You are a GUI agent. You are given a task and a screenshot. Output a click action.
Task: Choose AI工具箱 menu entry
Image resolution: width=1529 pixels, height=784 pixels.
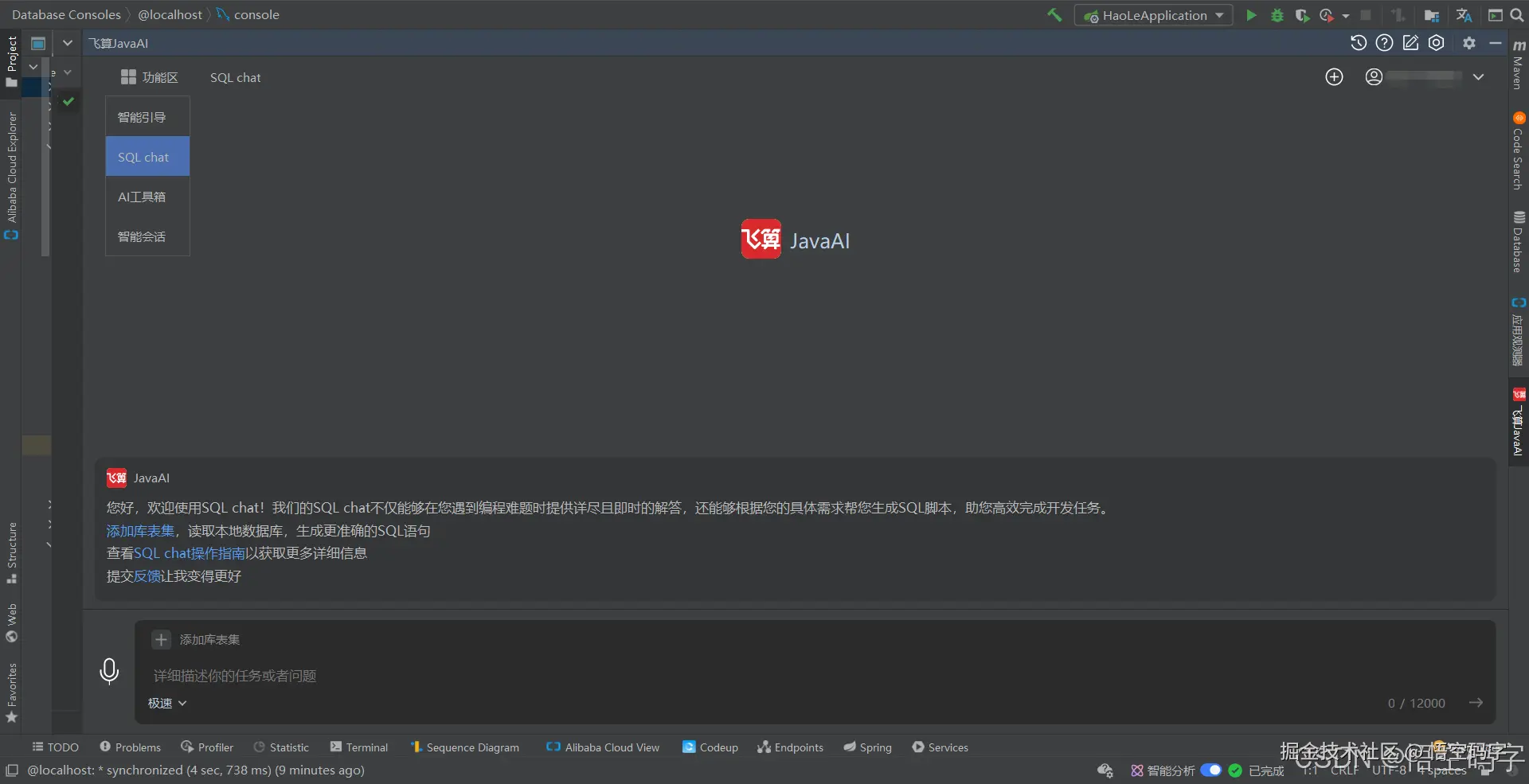[147, 197]
